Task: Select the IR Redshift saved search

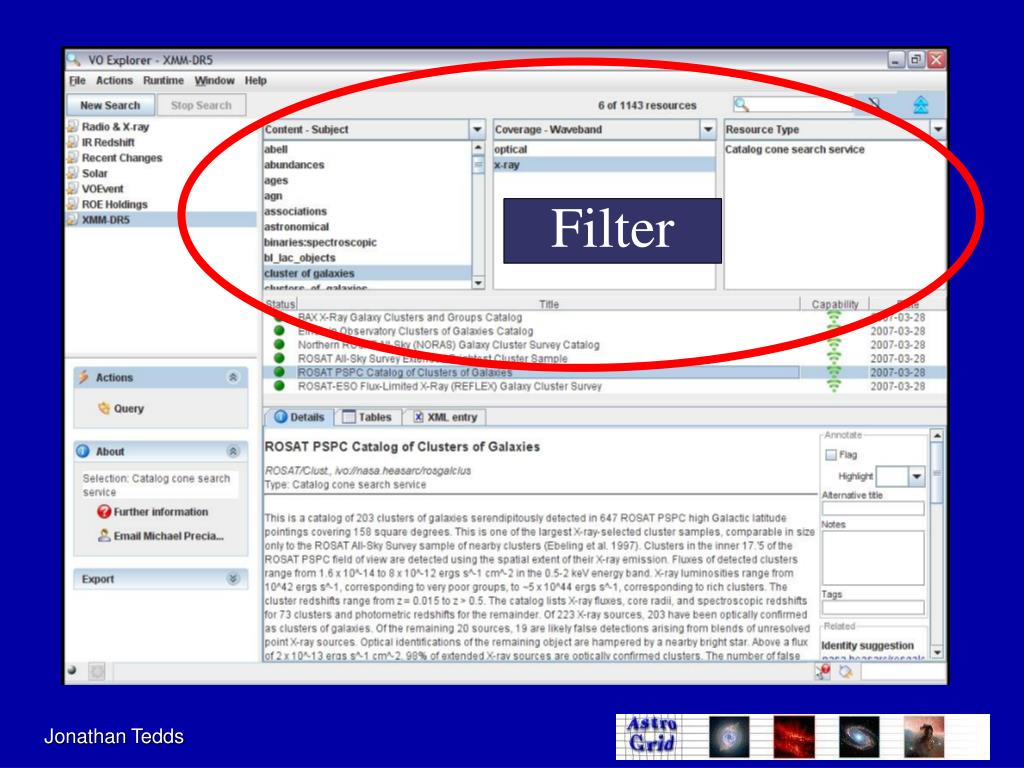Action: click(108, 142)
